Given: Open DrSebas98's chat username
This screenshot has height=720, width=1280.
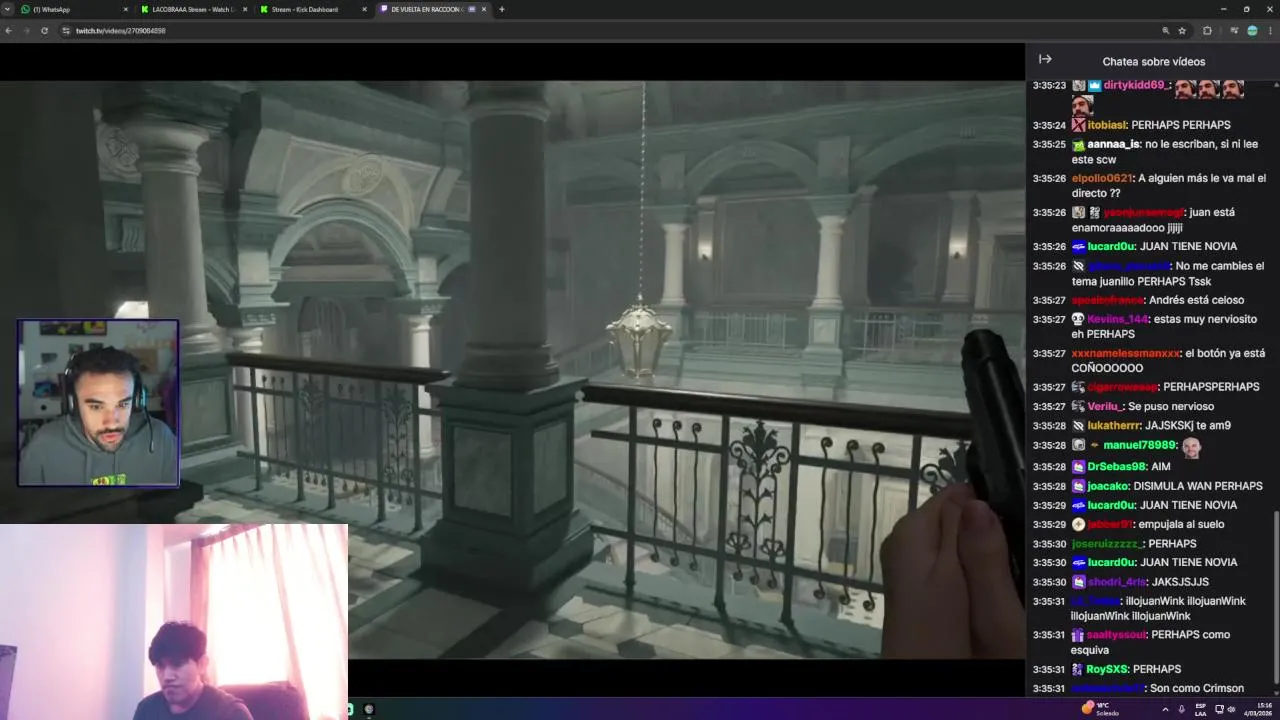Looking at the screenshot, I should pos(1116,466).
